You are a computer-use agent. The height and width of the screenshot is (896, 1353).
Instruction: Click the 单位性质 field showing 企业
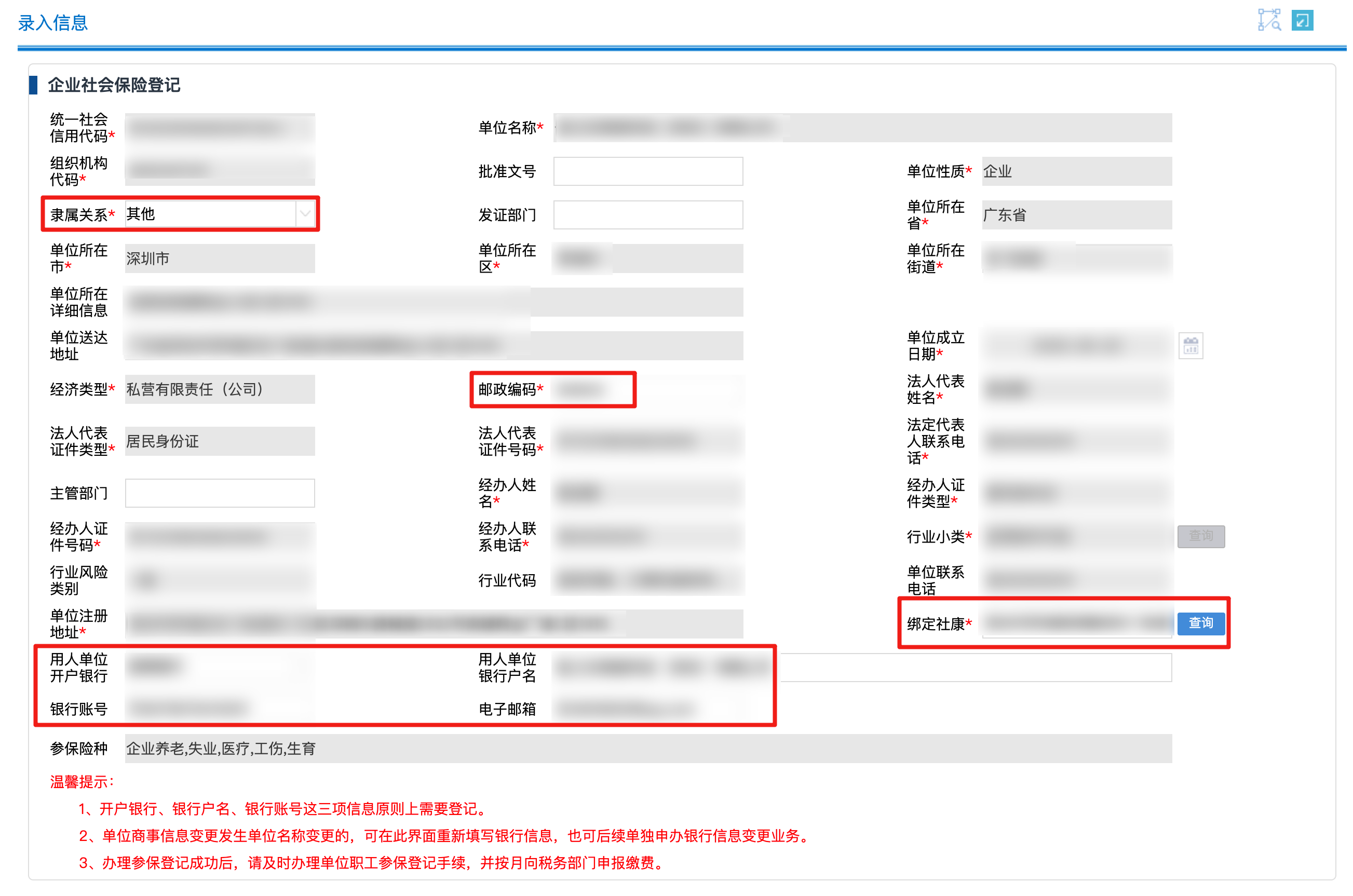pyautogui.click(x=1077, y=171)
